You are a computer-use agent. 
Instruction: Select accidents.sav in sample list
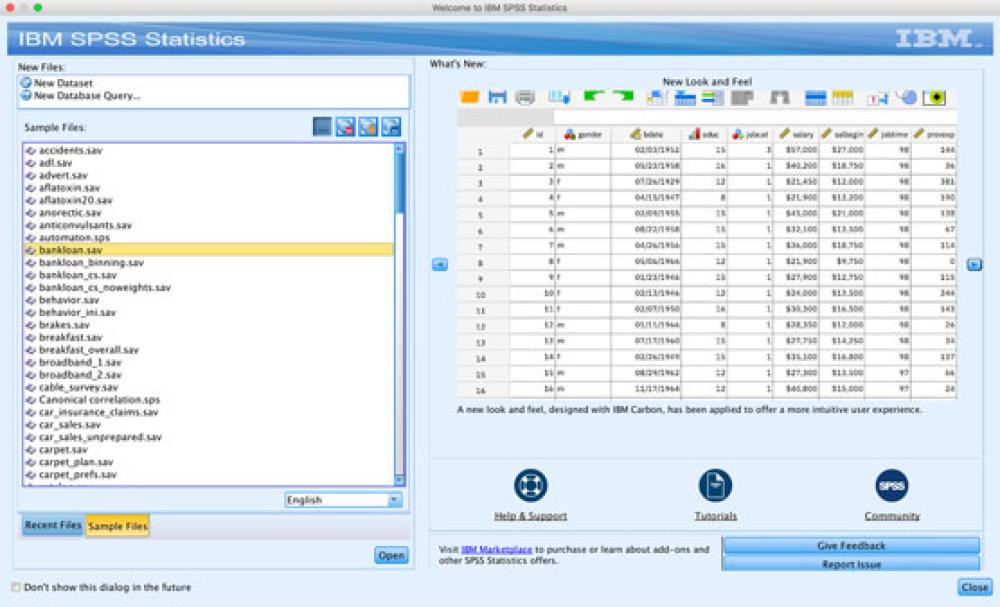209,150
